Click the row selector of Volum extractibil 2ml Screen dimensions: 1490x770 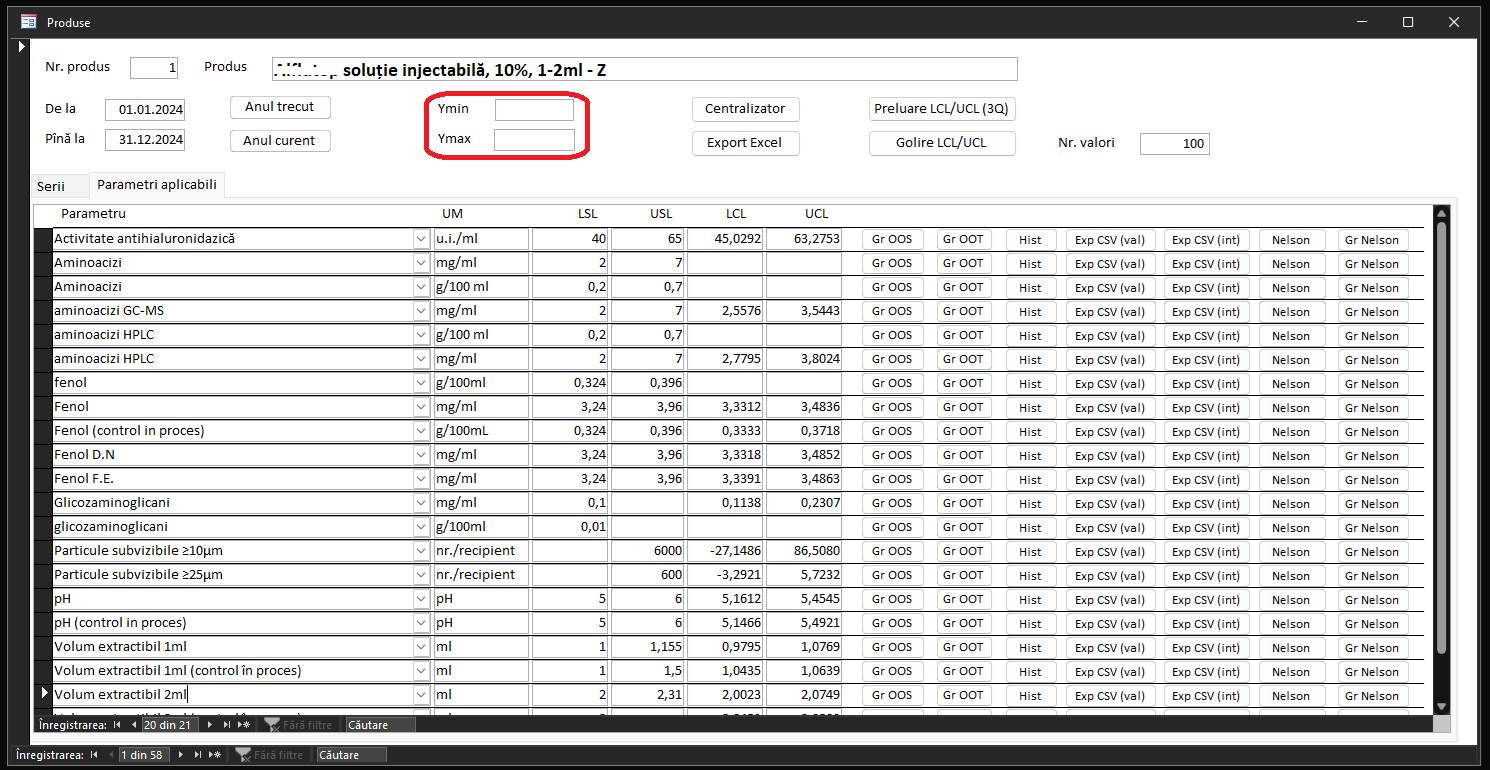click(43, 693)
